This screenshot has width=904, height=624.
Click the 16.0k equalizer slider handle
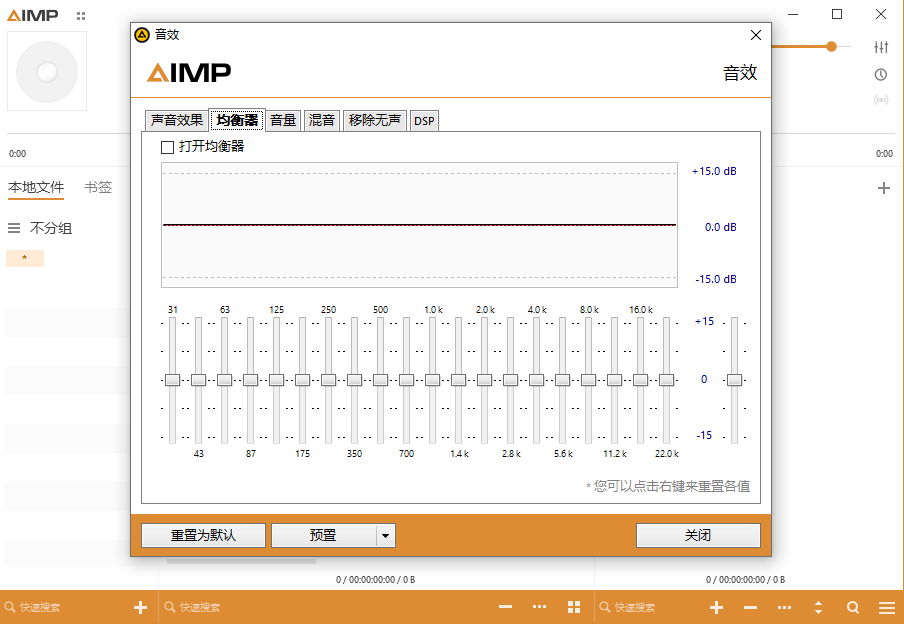click(641, 379)
